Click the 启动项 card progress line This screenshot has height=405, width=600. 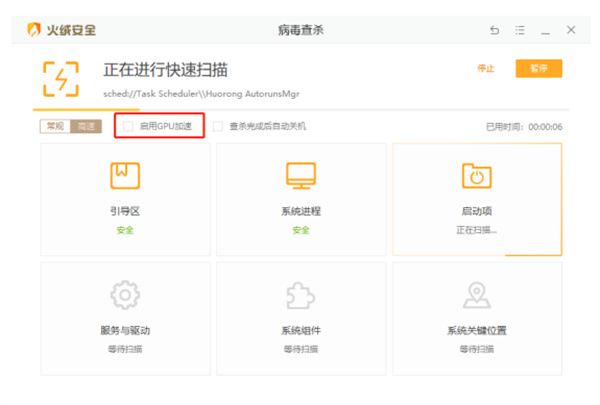pyautogui.click(x=533, y=255)
